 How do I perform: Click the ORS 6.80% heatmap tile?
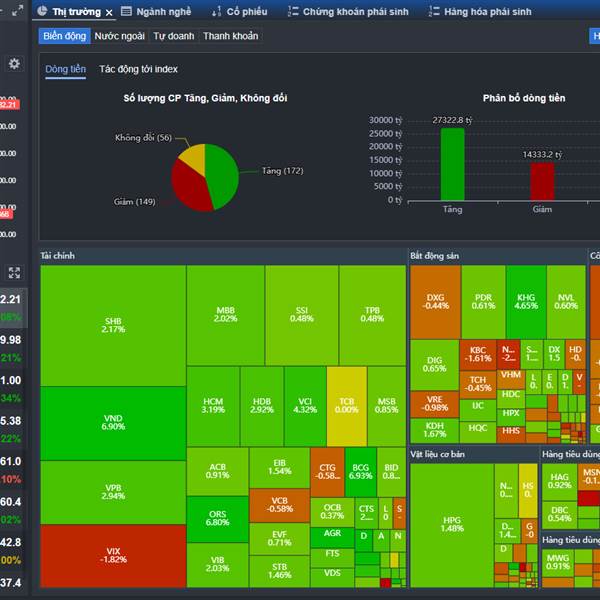point(217,519)
